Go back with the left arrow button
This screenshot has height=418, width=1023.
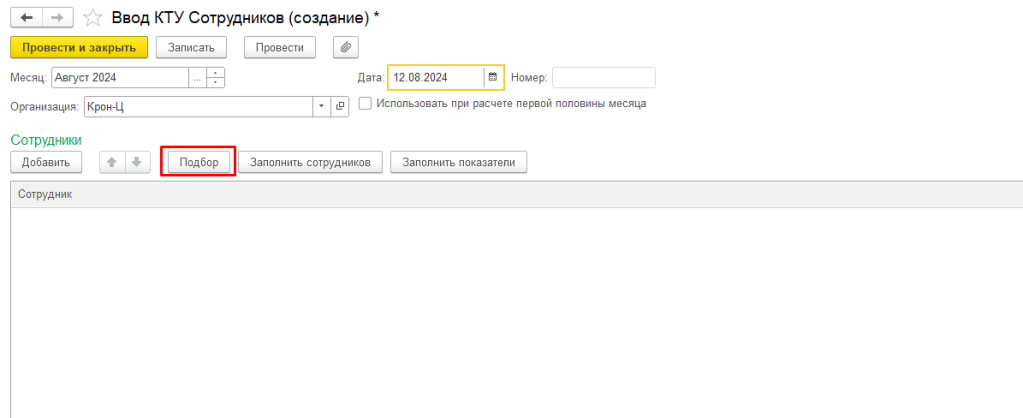click(27, 18)
